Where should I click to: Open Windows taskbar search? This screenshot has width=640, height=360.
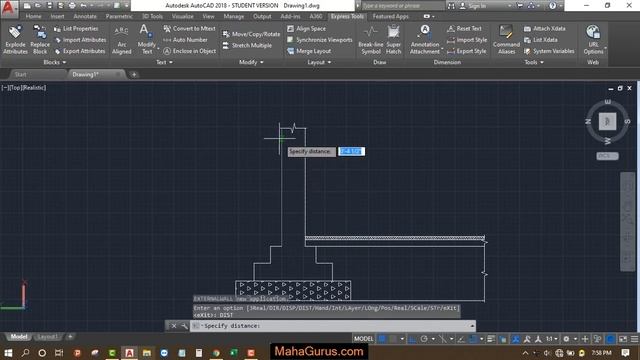(25, 353)
